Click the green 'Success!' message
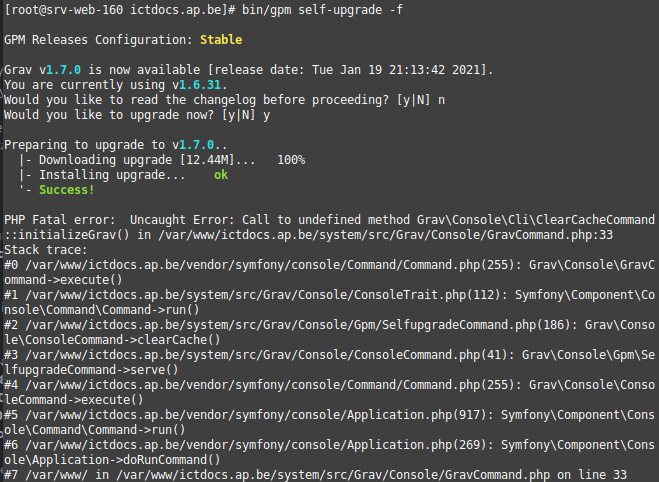 click(67, 190)
